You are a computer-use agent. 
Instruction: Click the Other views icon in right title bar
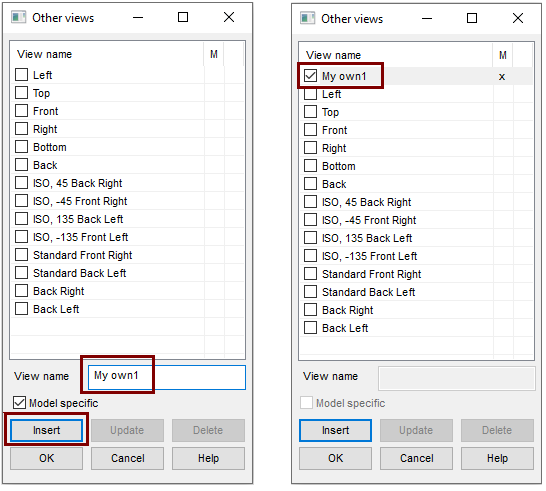(x=307, y=18)
